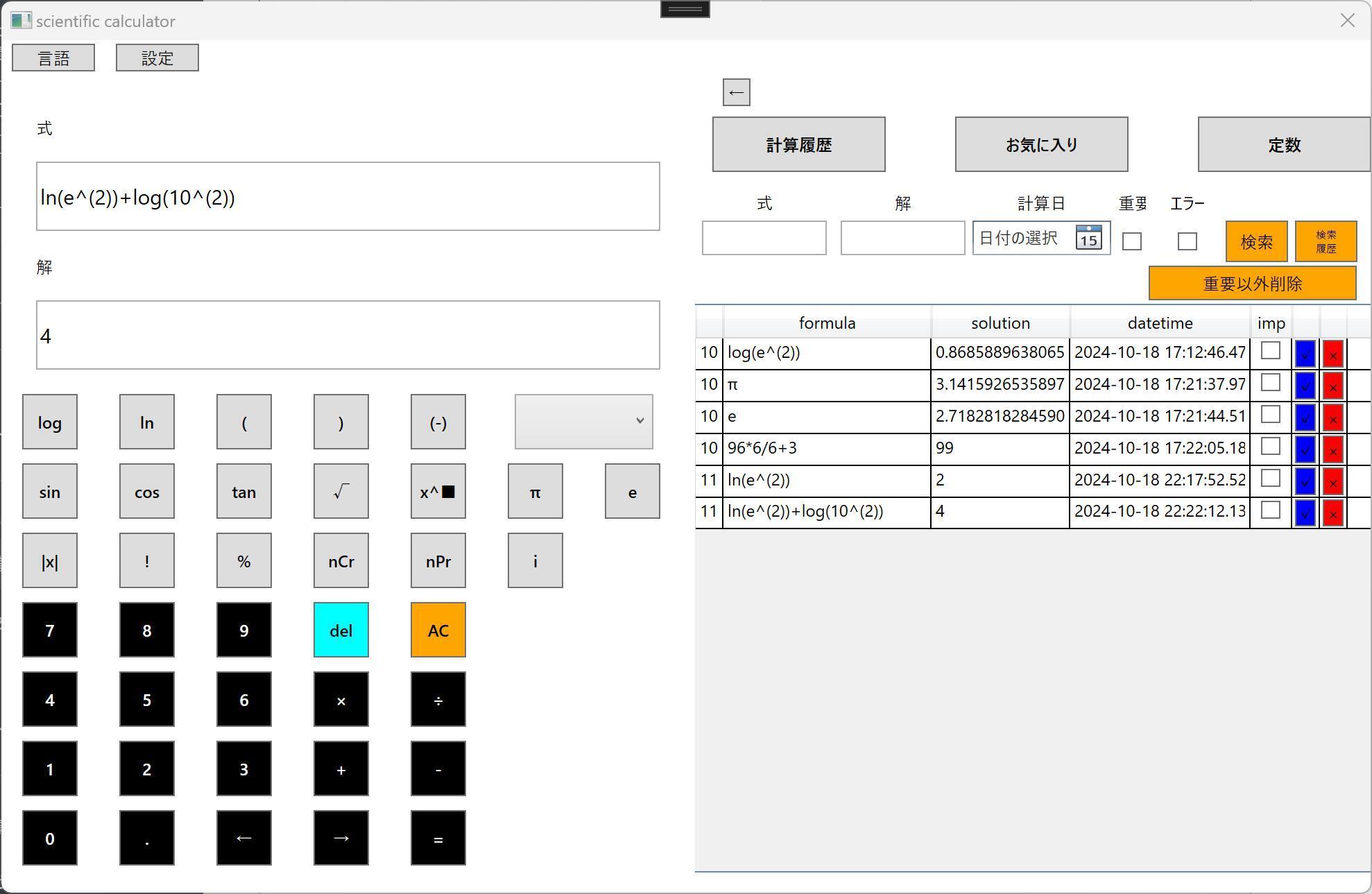Image resolution: width=1372 pixels, height=894 pixels.
Task: Open the 設定 settings menu
Action: tap(157, 58)
